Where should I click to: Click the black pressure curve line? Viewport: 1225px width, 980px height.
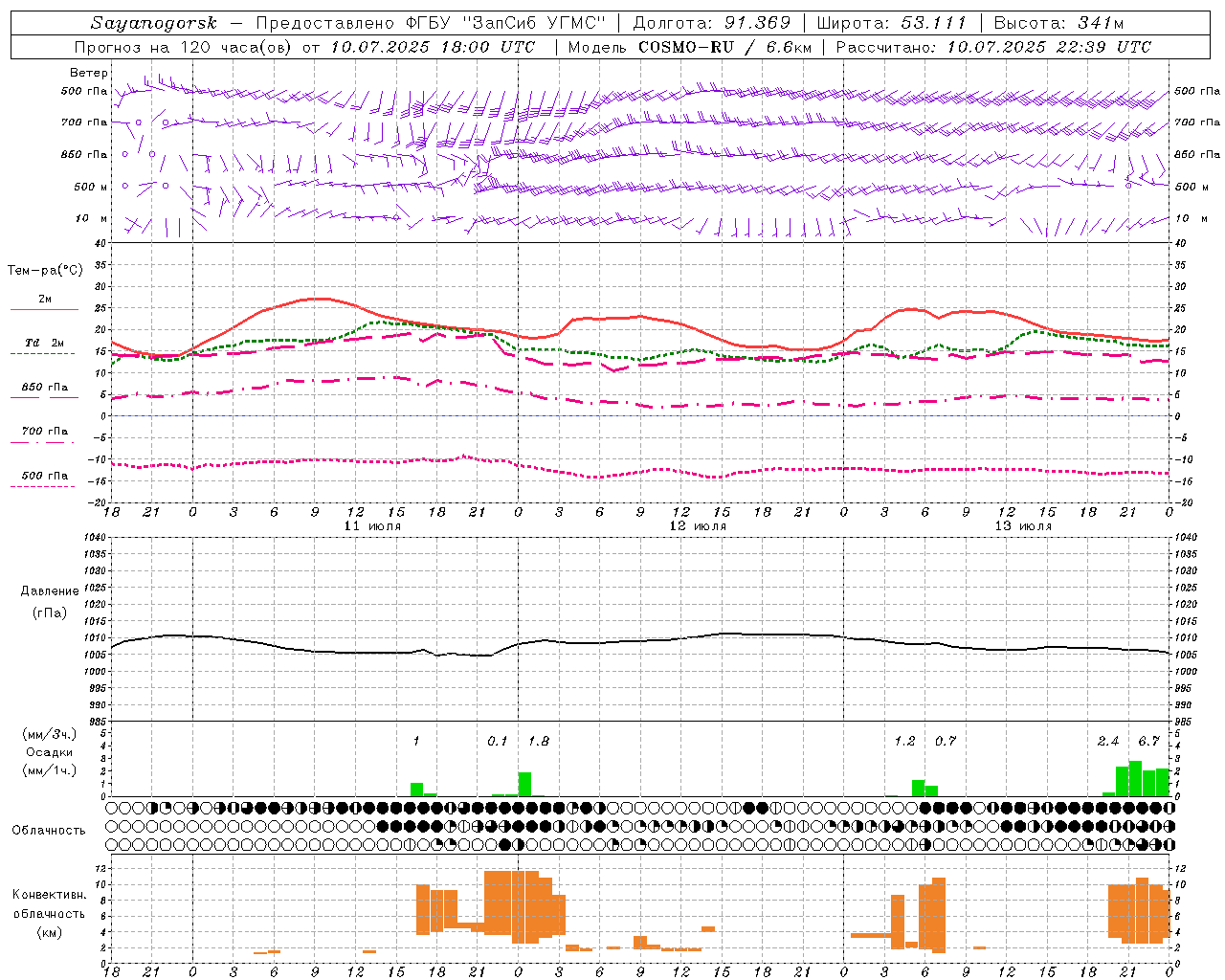640,641
